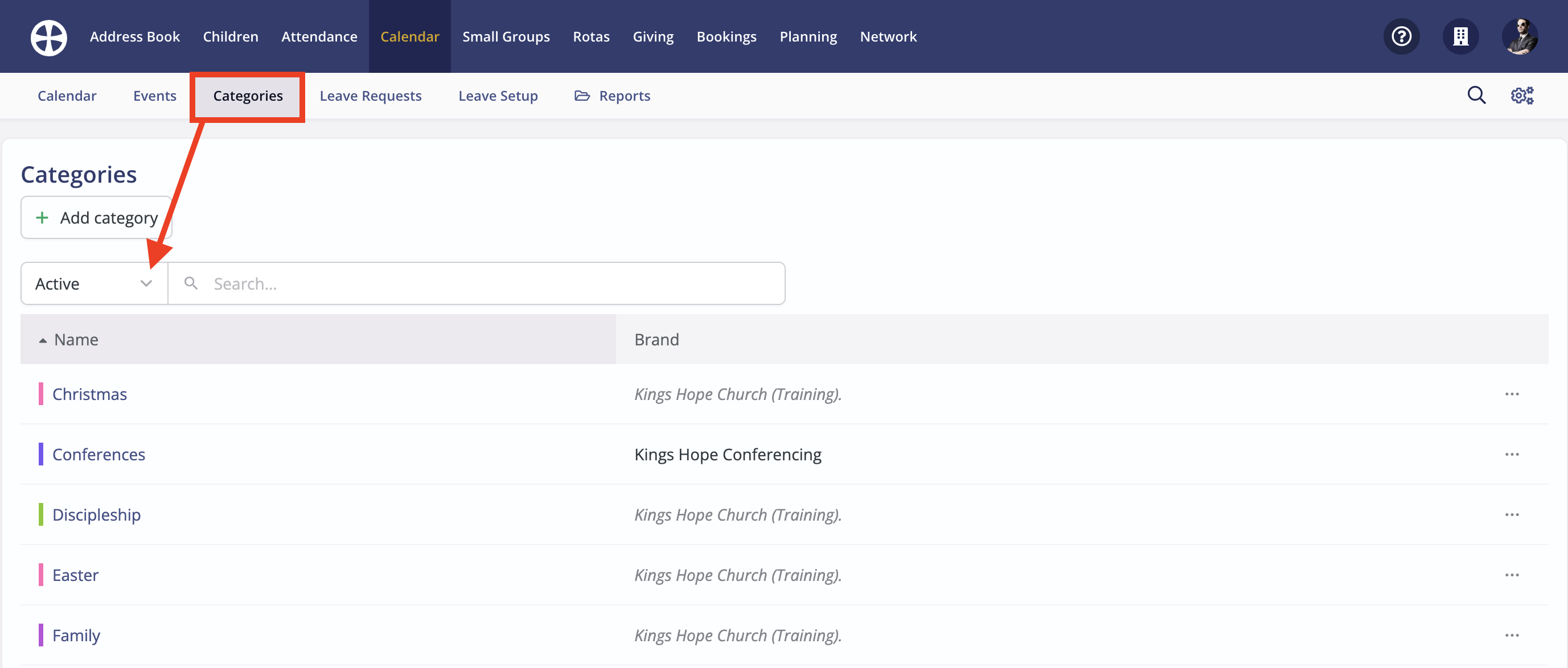Click the building organisation icon
The width and height of the screenshot is (1568, 668).
[x=1460, y=37]
